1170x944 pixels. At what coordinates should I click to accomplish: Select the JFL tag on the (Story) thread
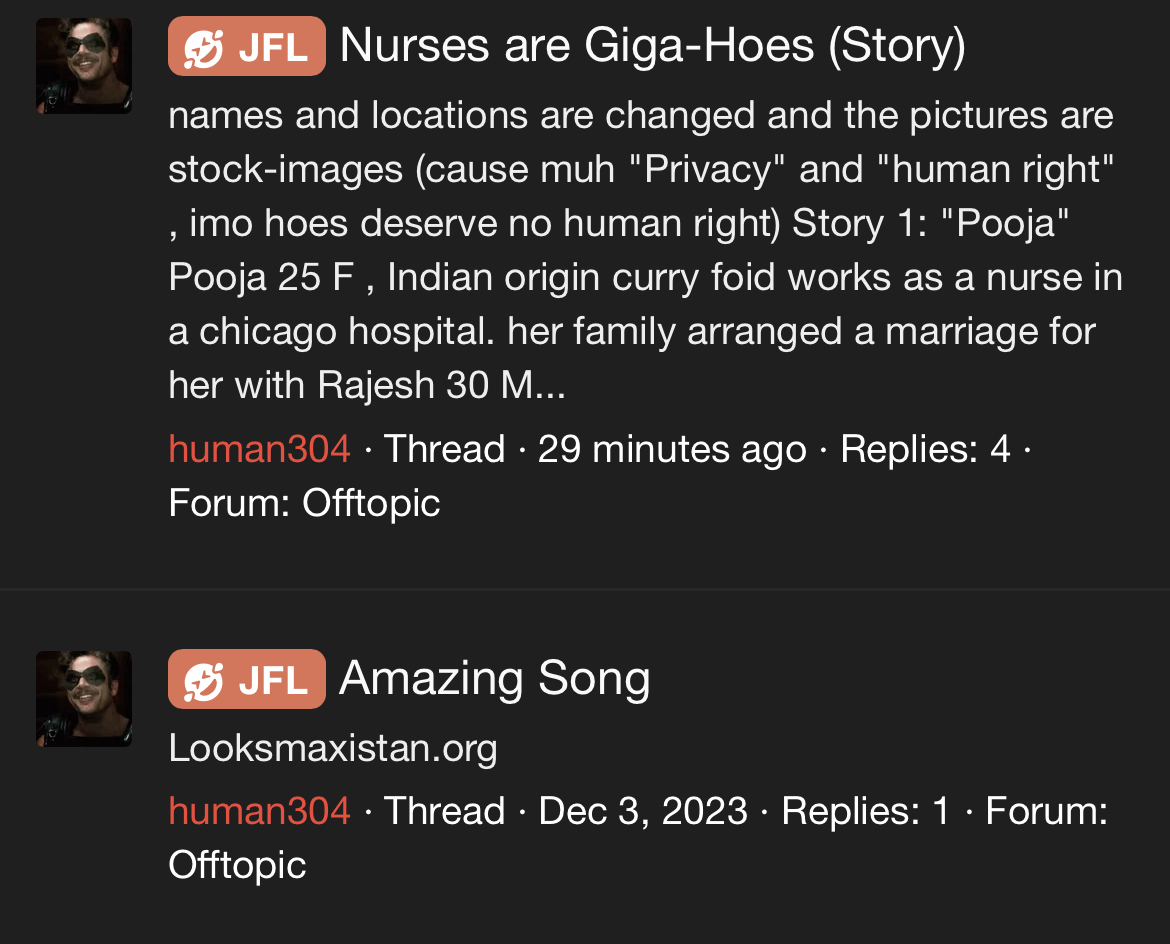point(247,47)
